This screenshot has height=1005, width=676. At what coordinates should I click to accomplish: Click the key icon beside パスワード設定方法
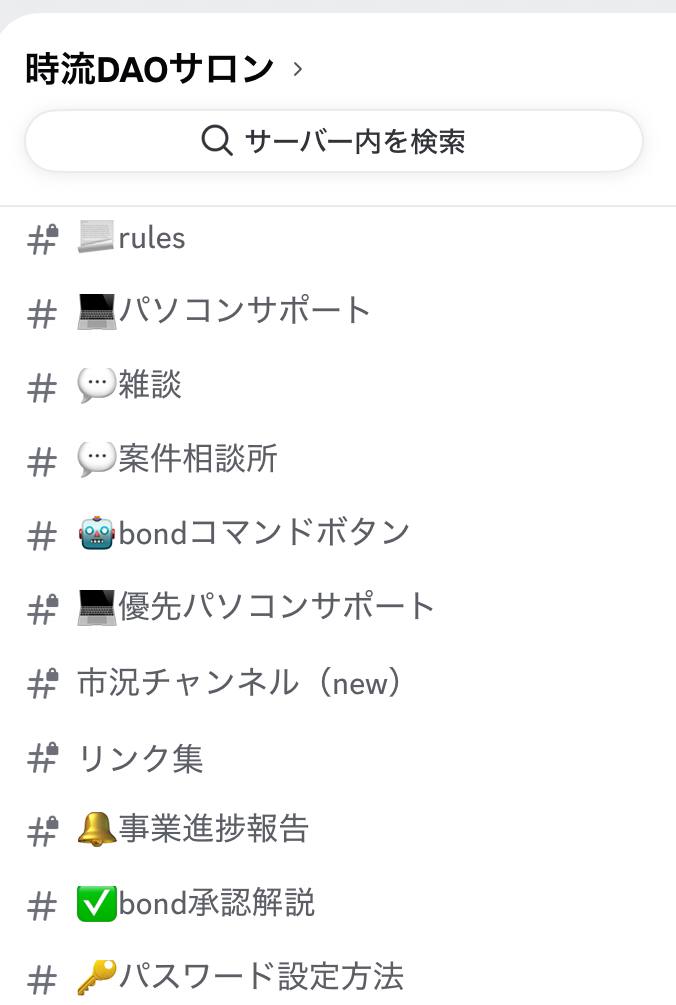[x=97, y=976]
